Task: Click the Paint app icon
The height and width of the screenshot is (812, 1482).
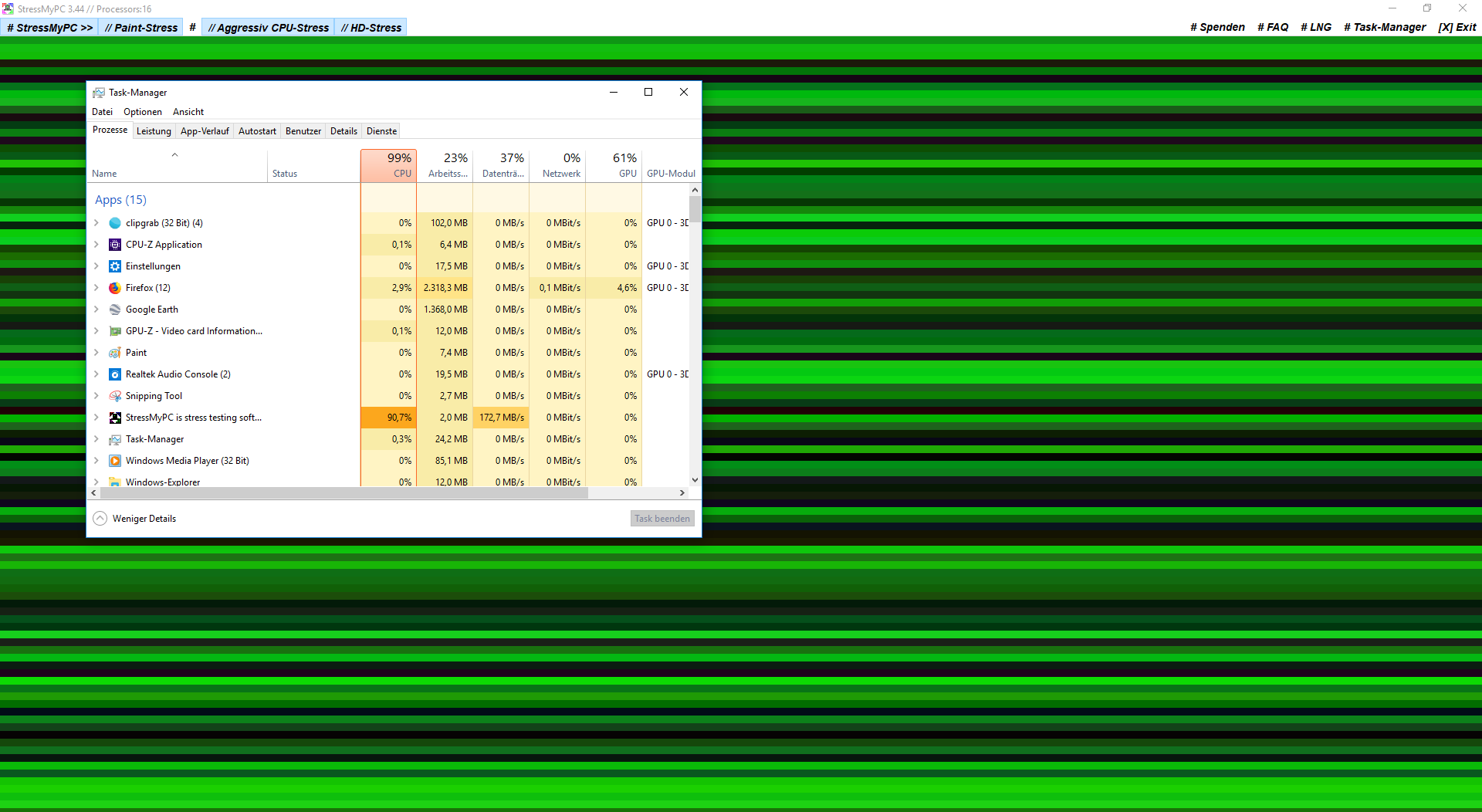Action: coord(115,353)
